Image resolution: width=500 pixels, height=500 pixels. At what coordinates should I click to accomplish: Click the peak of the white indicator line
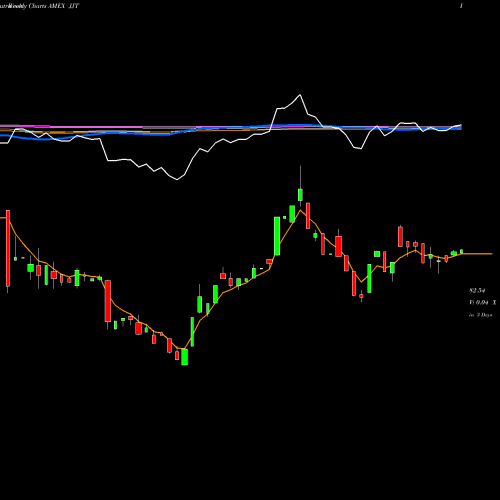300,95
